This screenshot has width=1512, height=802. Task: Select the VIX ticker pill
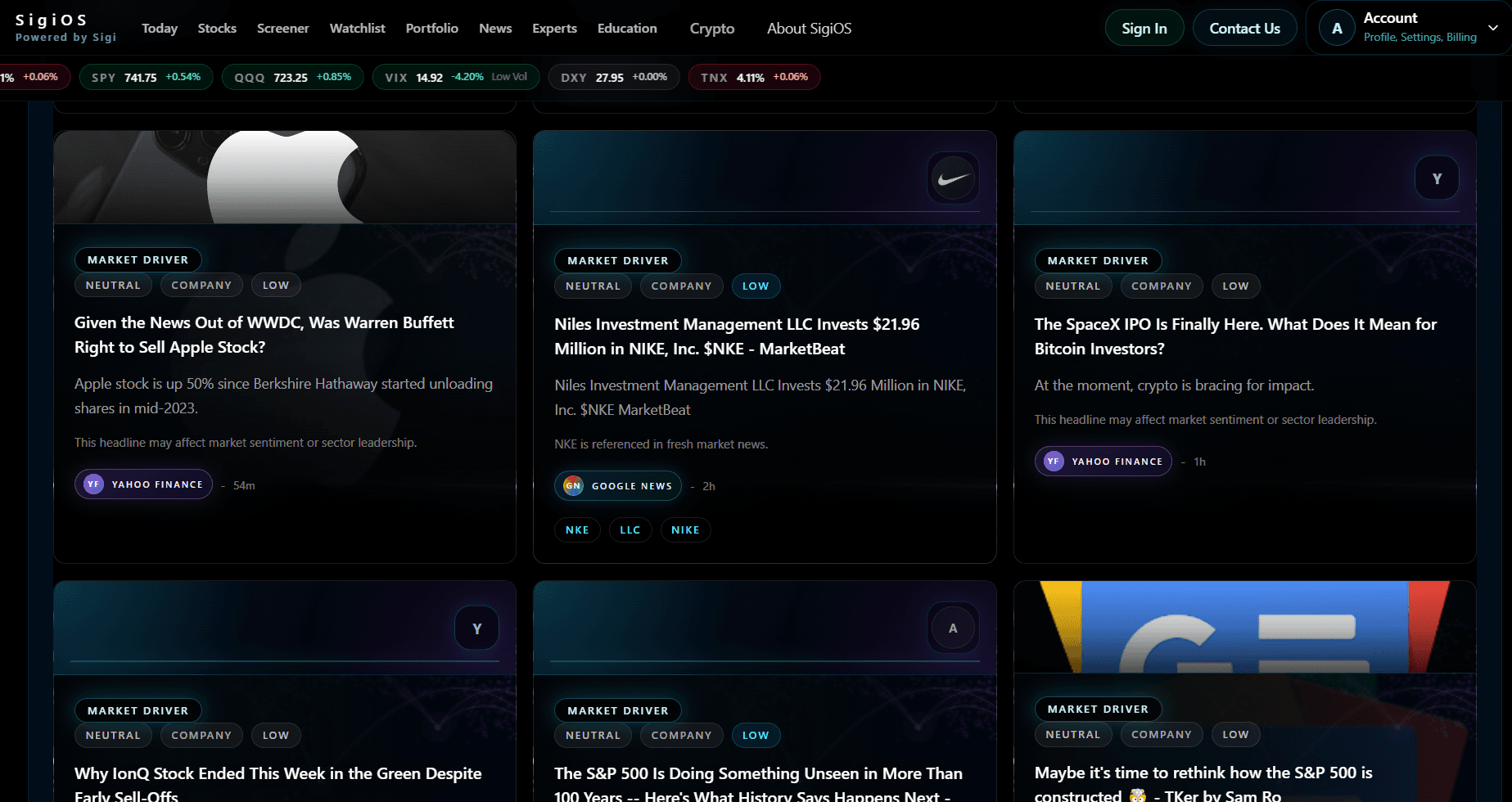click(456, 78)
